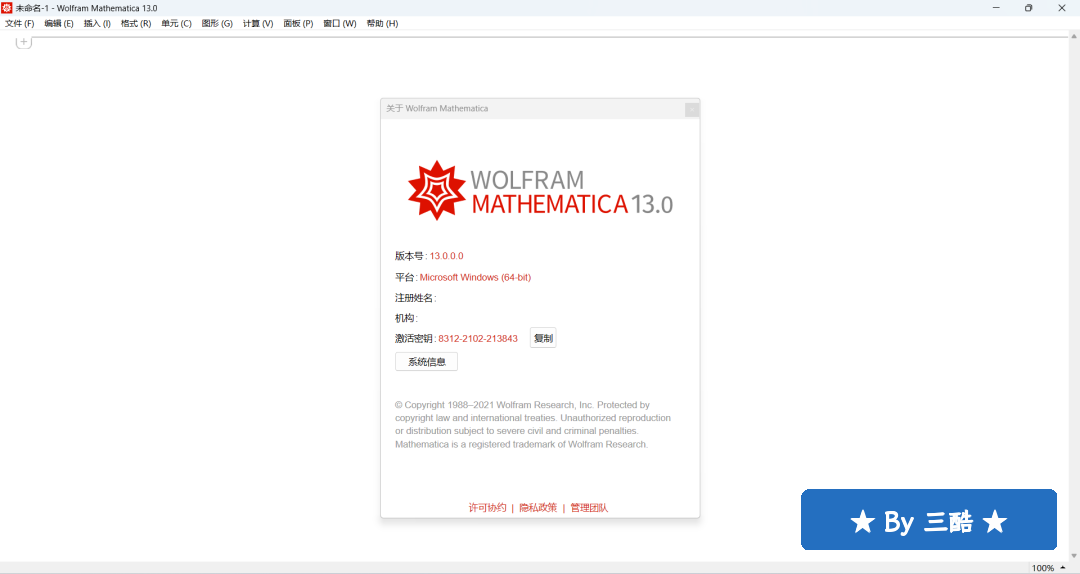Viewport: 1080px width, 574px height.
Task: Open the 插入 (I) menu
Action: click(x=97, y=23)
